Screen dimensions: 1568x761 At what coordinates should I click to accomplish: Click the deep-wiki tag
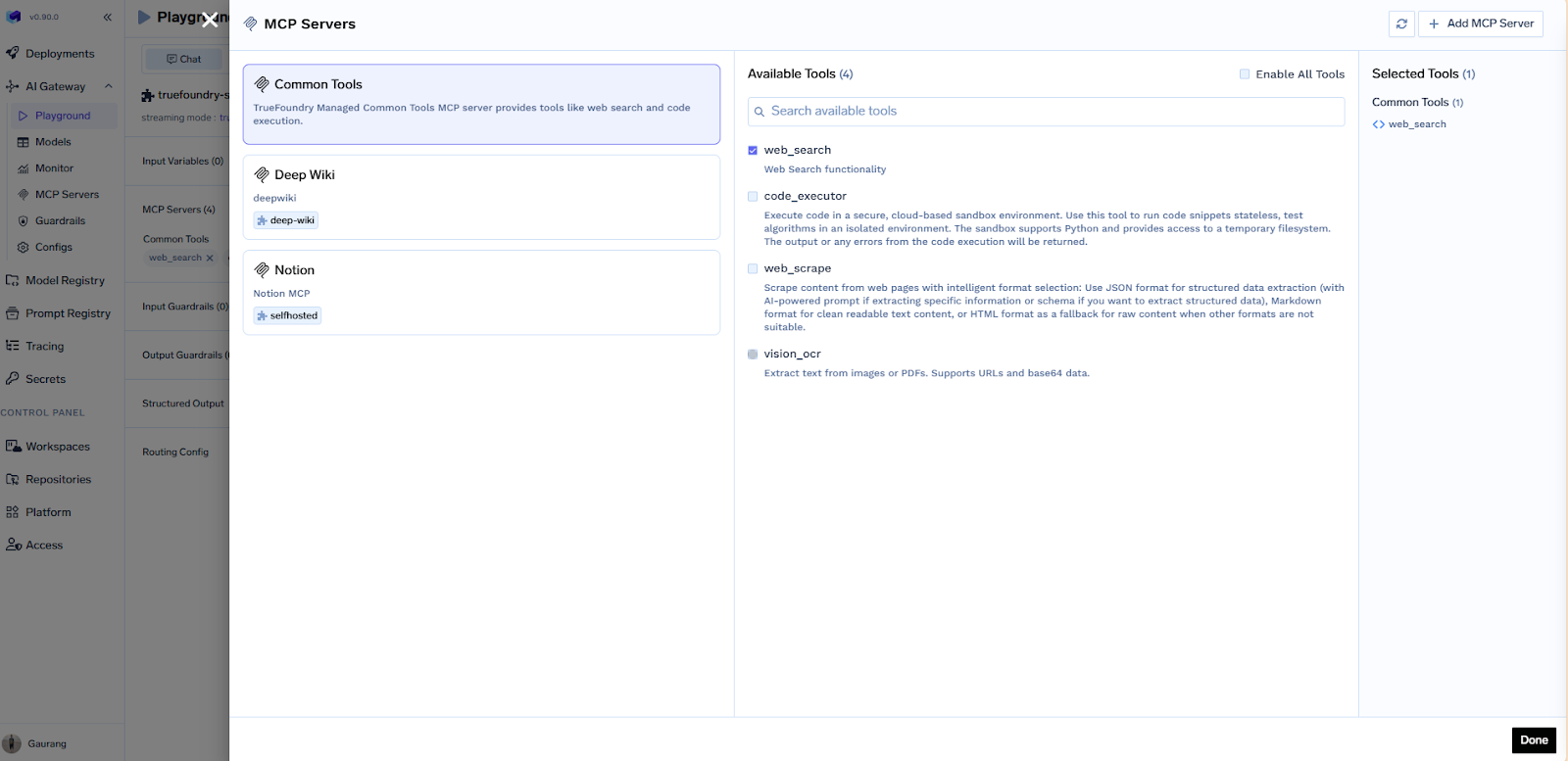coord(286,220)
